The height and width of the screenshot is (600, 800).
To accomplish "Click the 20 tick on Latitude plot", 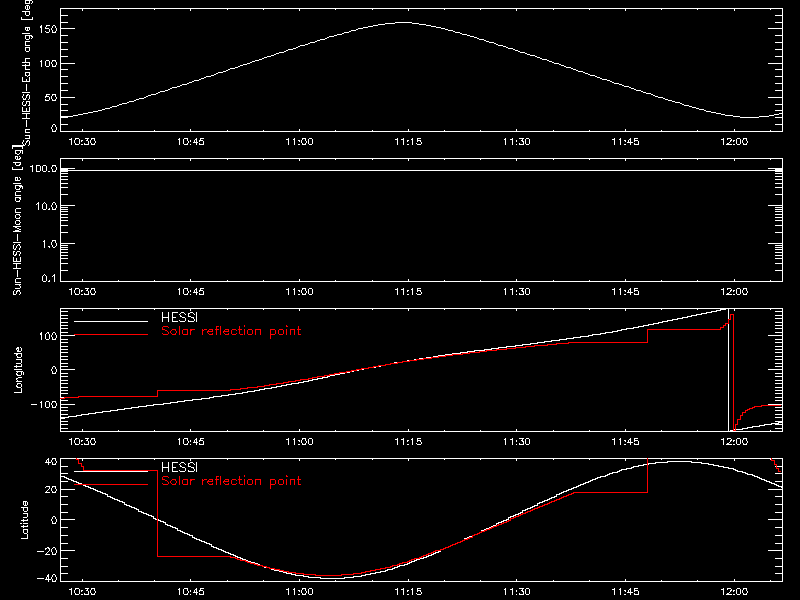I will coord(51,490).
